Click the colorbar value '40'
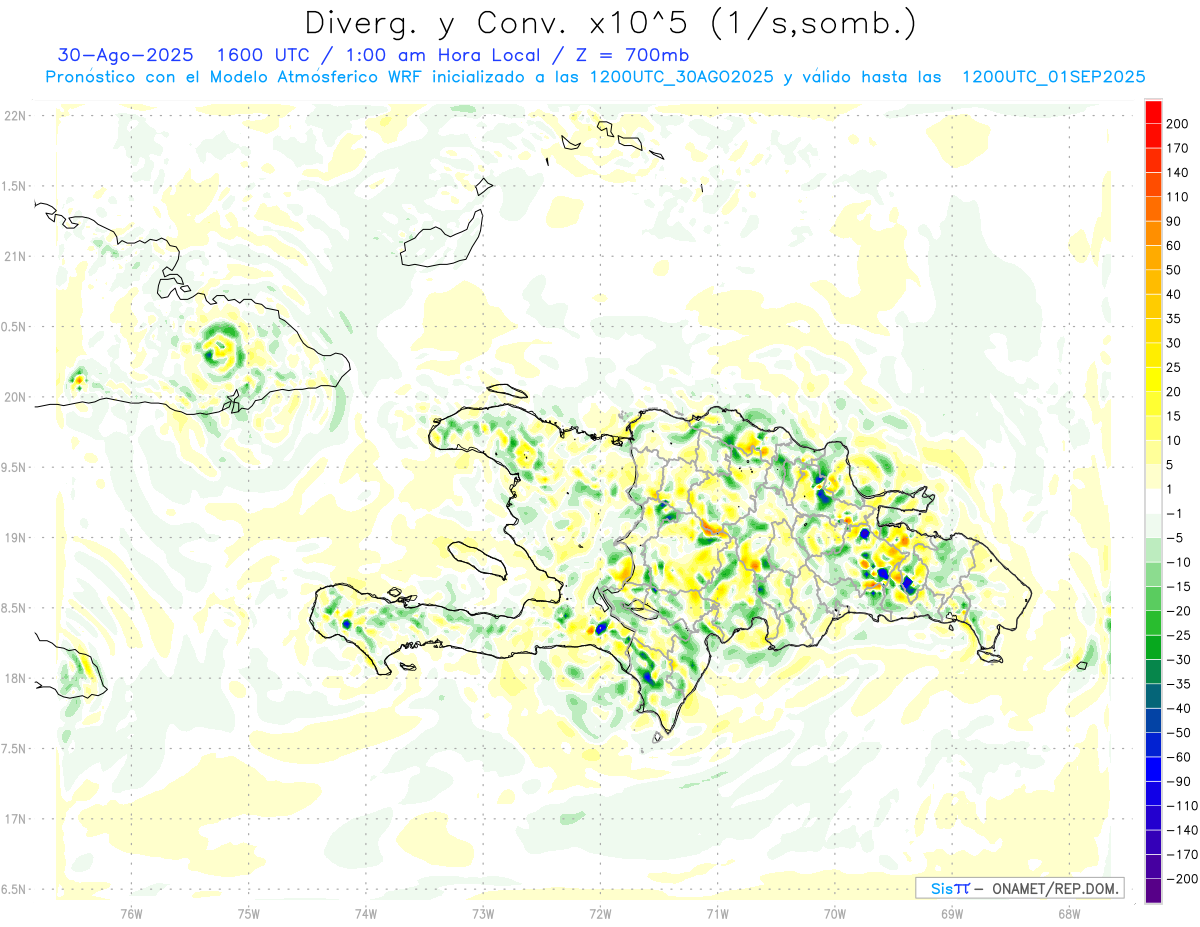1200x927 pixels. (x=1175, y=295)
